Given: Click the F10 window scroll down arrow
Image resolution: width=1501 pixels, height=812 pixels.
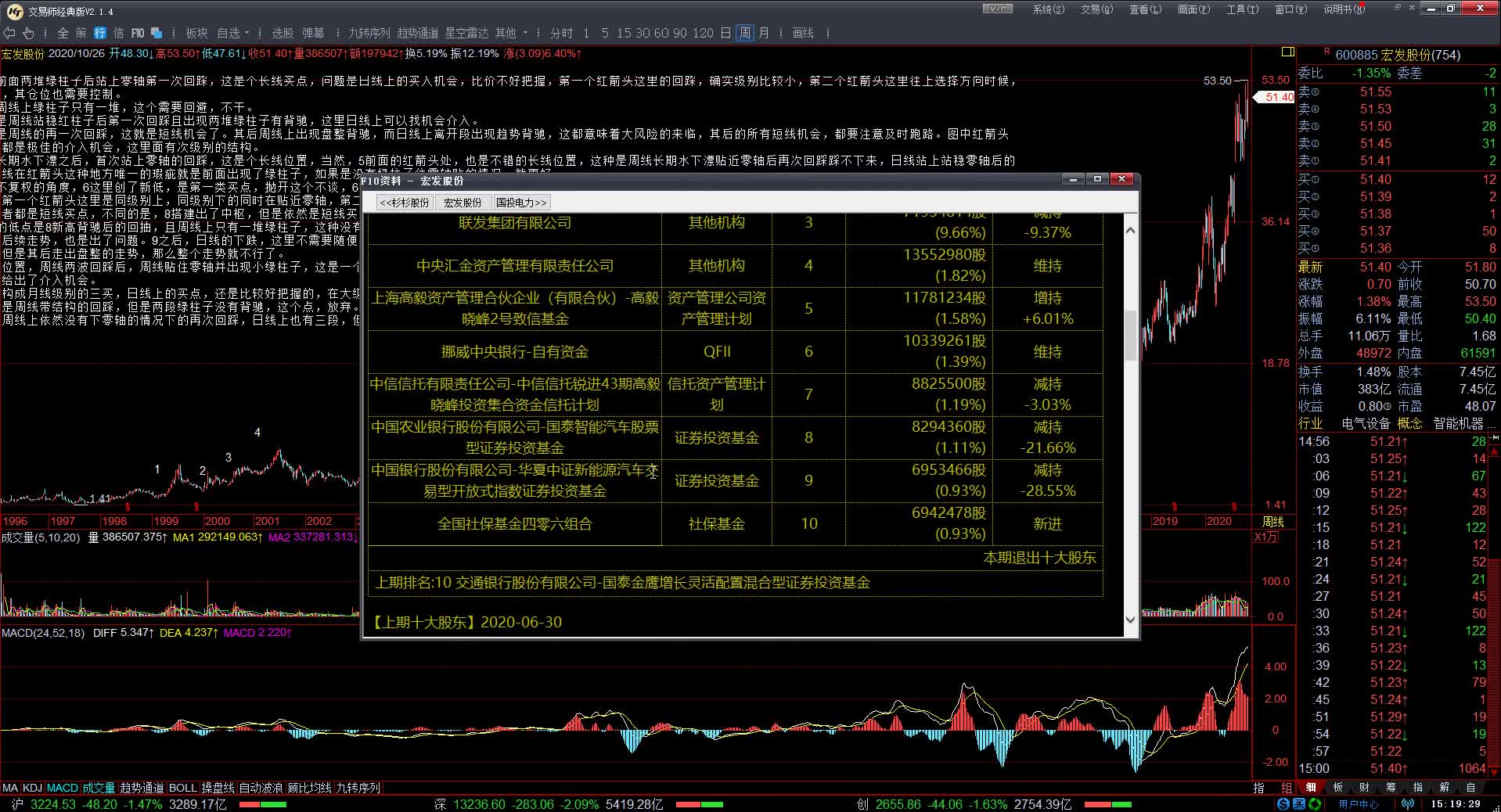Looking at the screenshot, I should coord(1130,620).
